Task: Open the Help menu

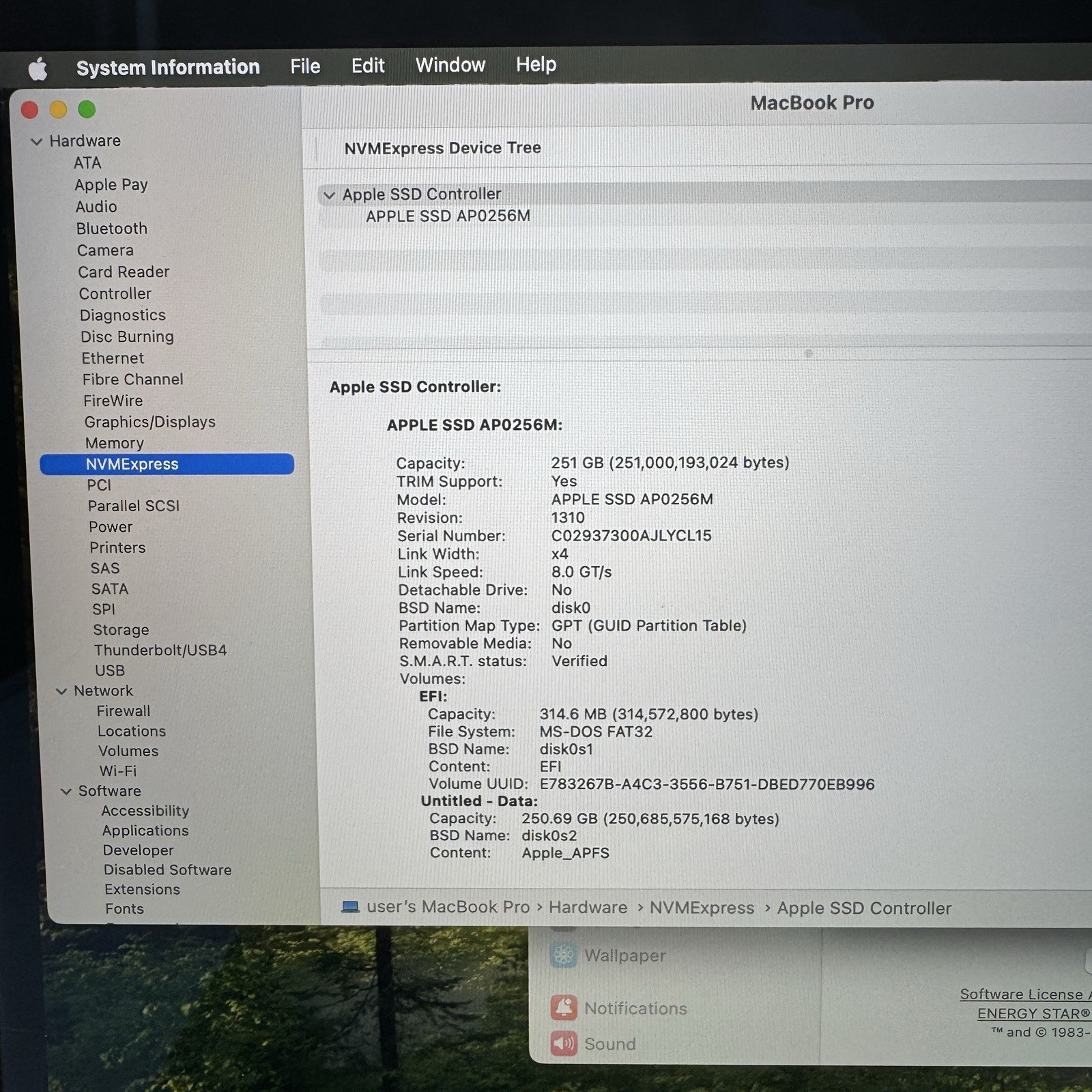Action: (x=536, y=64)
